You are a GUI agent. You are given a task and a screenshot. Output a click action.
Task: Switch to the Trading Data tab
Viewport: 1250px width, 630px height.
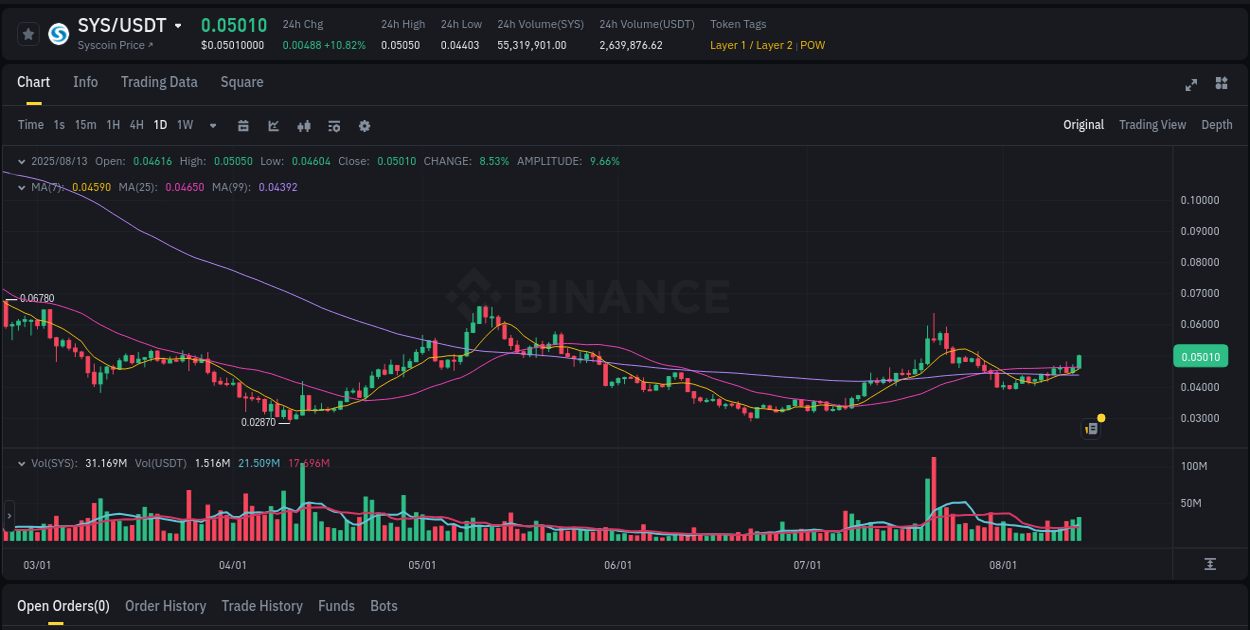[159, 82]
